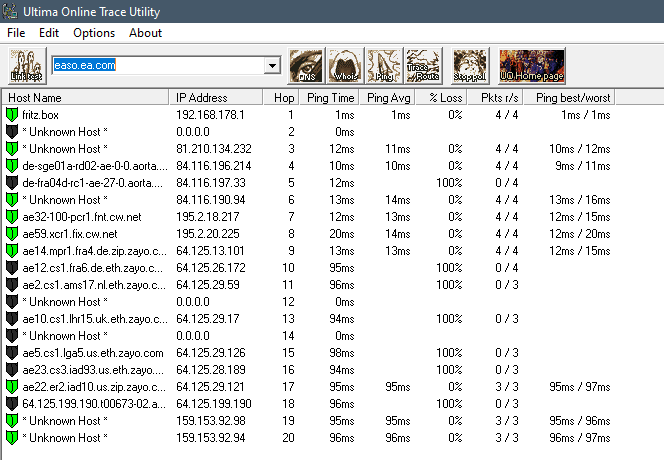
Task: Sort by IP Address column header
Action: [x=216, y=98]
